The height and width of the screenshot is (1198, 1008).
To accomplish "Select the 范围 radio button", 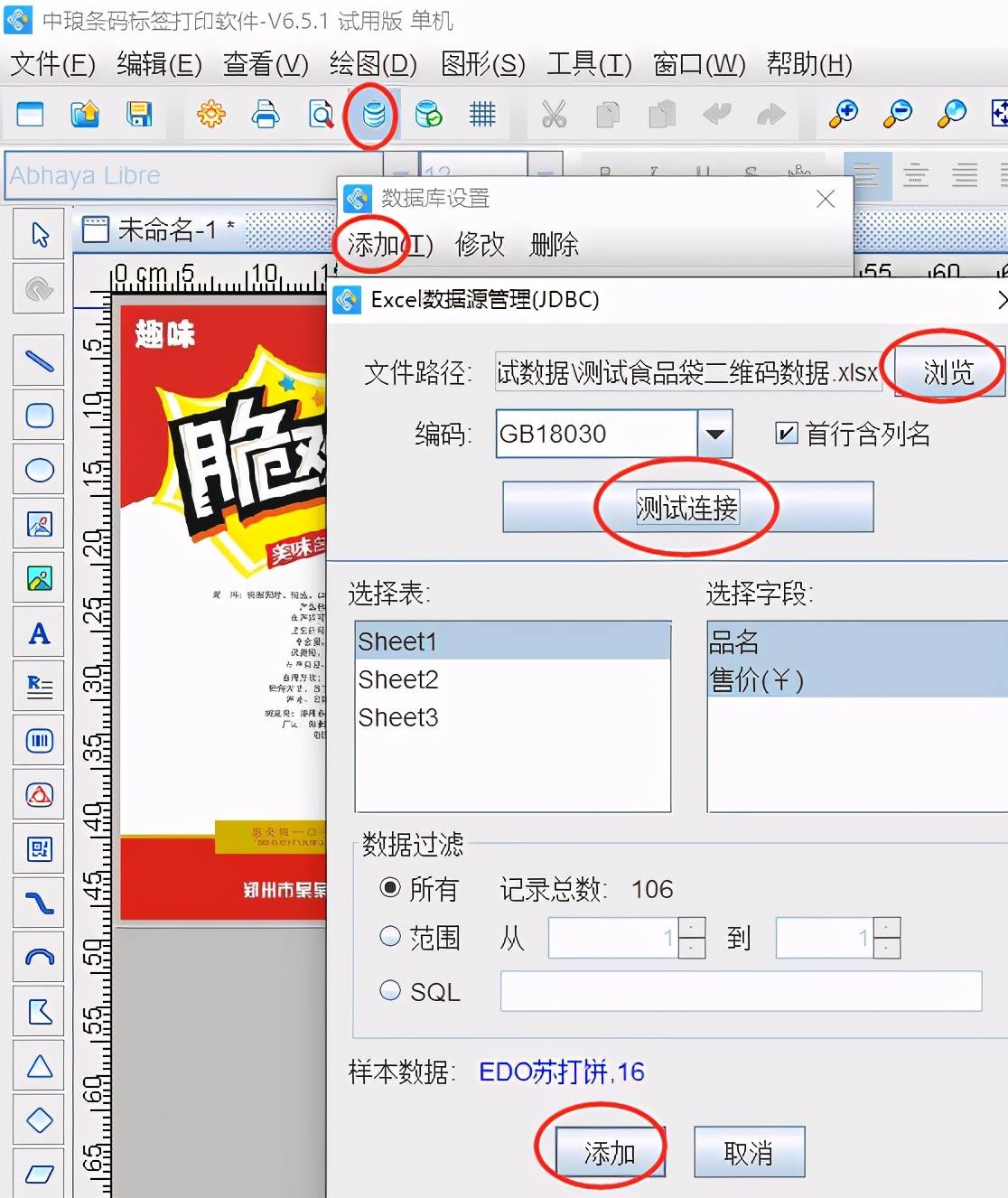I will point(391,937).
